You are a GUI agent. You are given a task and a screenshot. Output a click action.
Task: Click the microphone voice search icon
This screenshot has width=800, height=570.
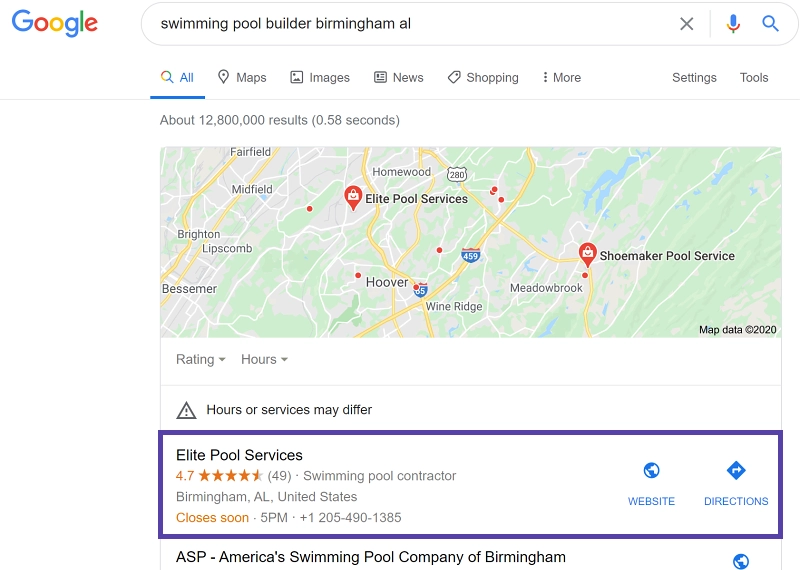tap(733, 24)
